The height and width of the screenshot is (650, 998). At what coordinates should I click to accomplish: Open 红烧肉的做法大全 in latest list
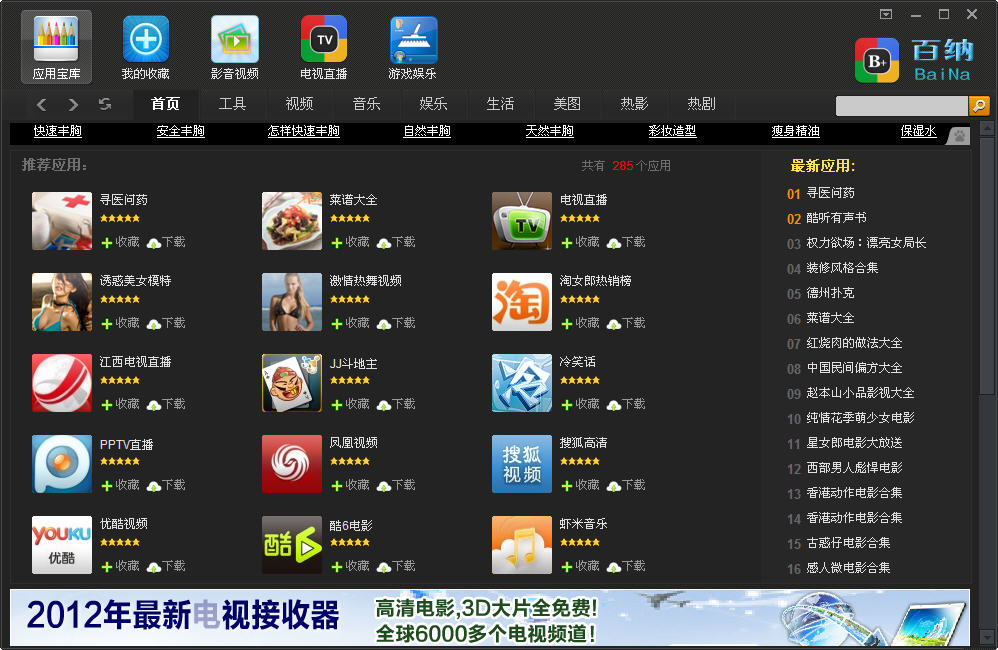(854, 343)
